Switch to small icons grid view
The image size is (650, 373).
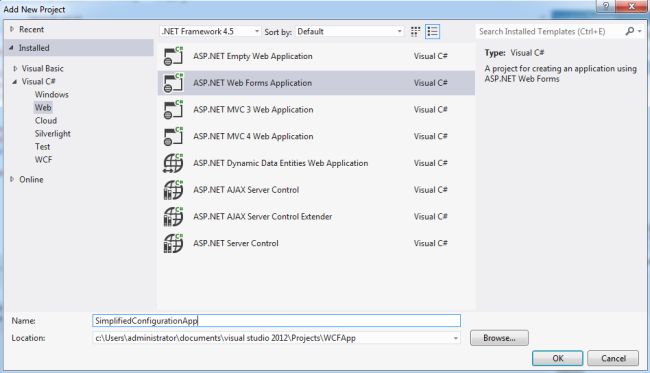pyautogui.click(x=415, y=31)
